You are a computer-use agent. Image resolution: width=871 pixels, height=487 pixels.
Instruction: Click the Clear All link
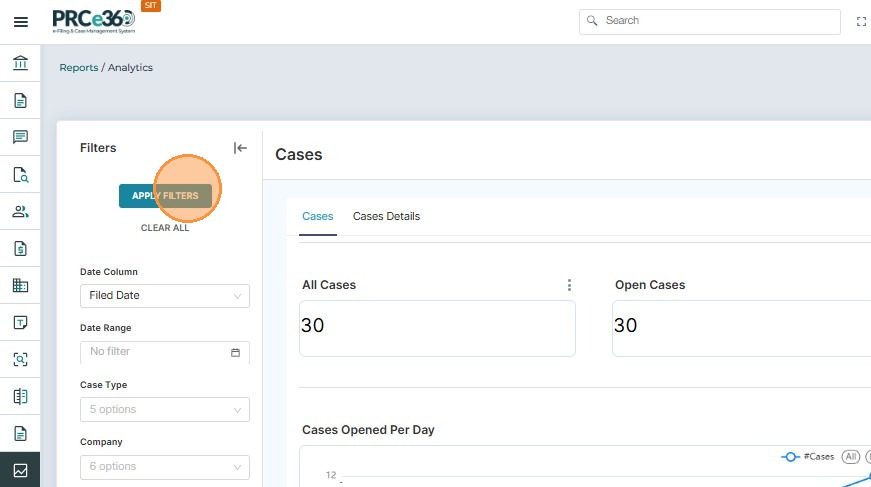[x=165, y=228]
